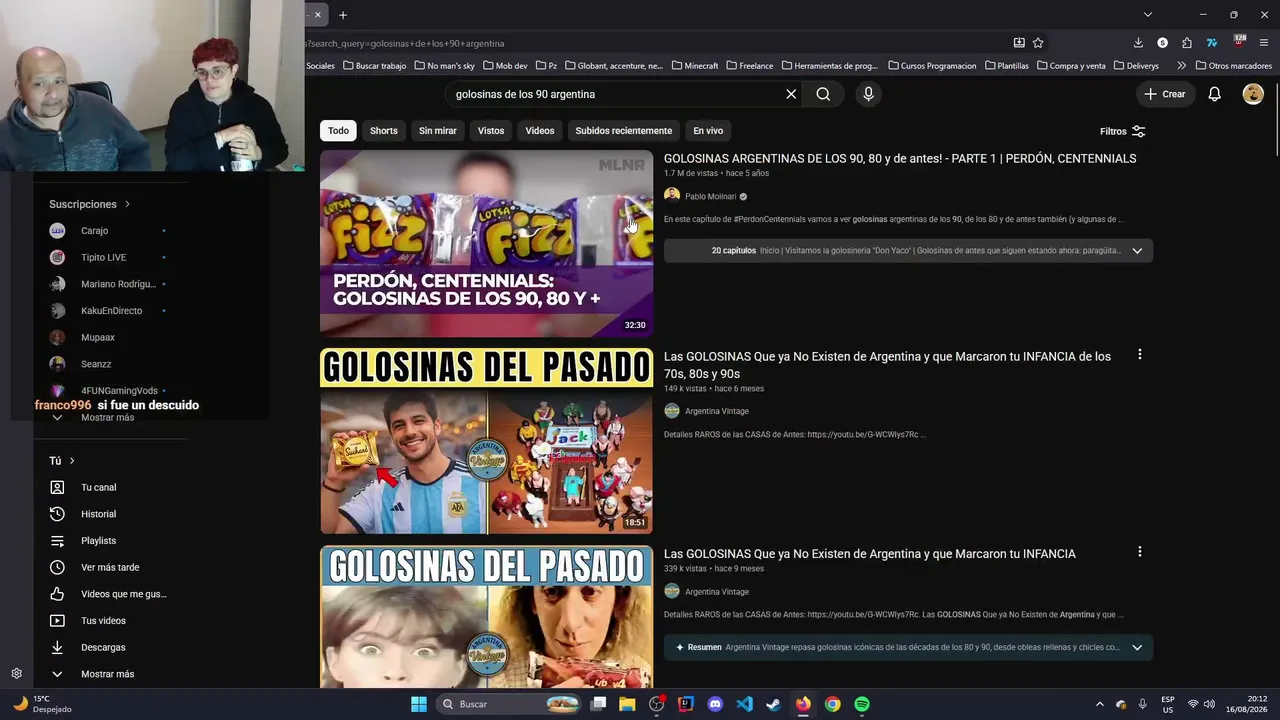Select the Vistos filter chip

click(491, 131)
